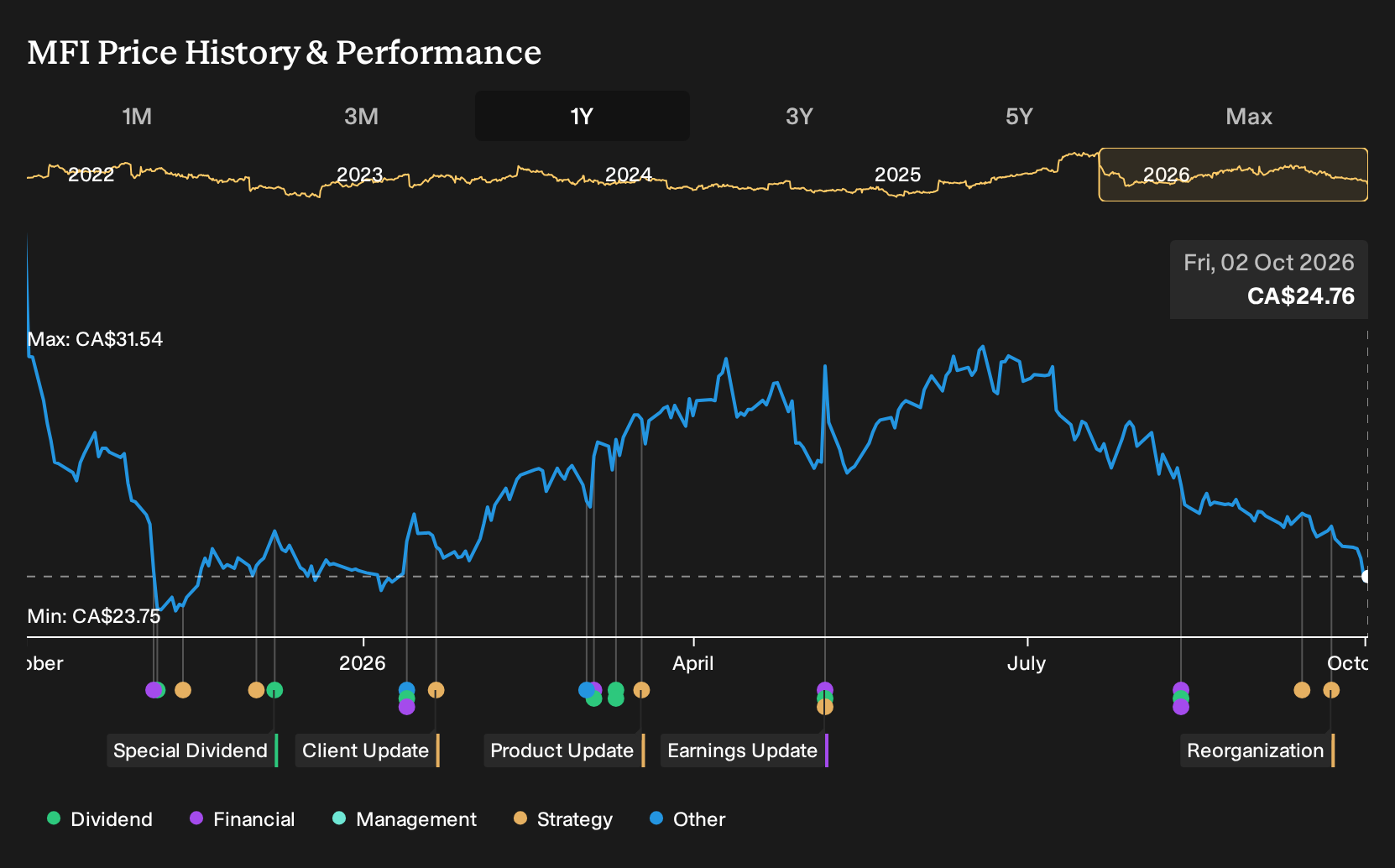
Task: Click the 2023 label in overview strip
Action: pyautogui.click(x=359, y=175)
